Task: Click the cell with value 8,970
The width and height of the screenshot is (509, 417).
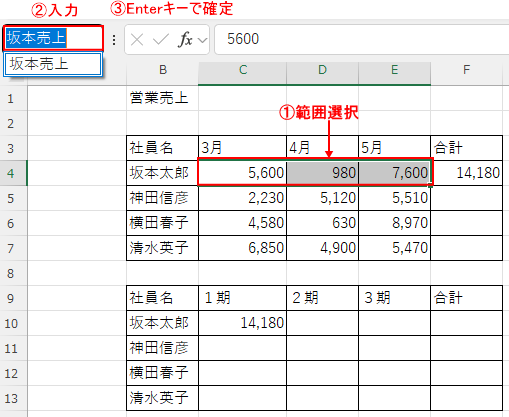Action: click(x=394, y=223)
